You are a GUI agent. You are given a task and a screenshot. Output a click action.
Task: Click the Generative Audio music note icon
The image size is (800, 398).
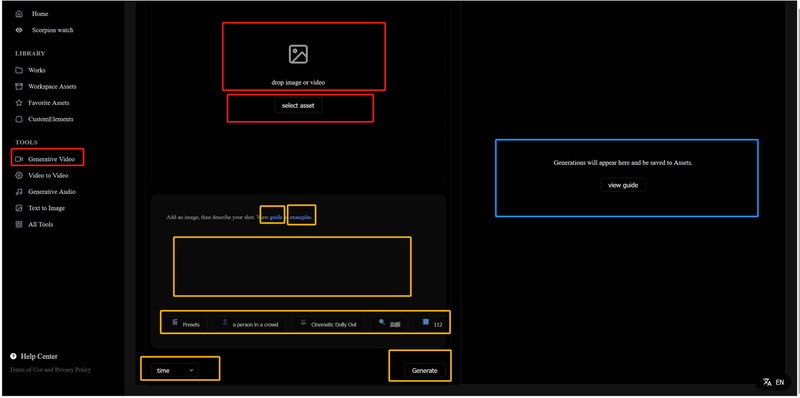point(19,192)
